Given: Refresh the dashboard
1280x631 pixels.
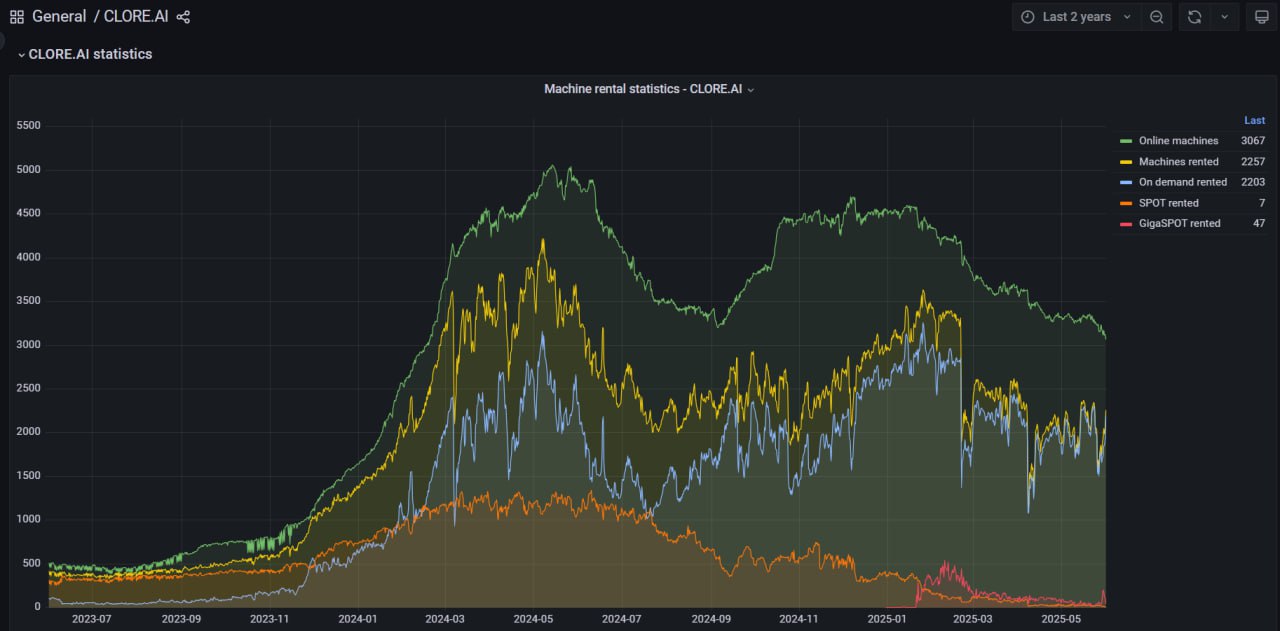Looking at the screenshot, I should click(x=1194, y=17).
